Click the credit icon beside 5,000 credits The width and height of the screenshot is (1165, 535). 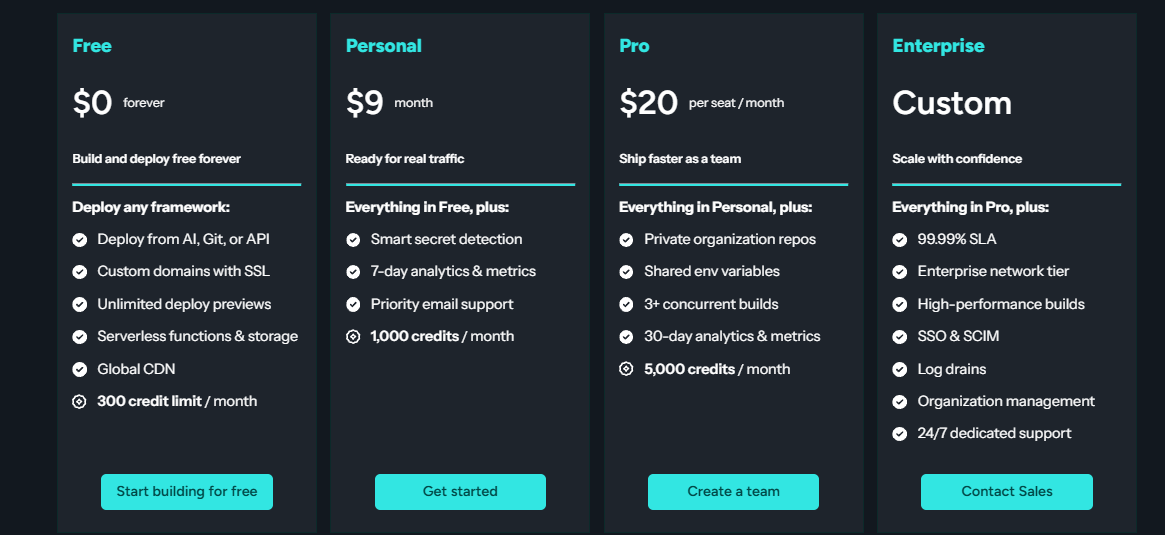click(x=626, y=369)
